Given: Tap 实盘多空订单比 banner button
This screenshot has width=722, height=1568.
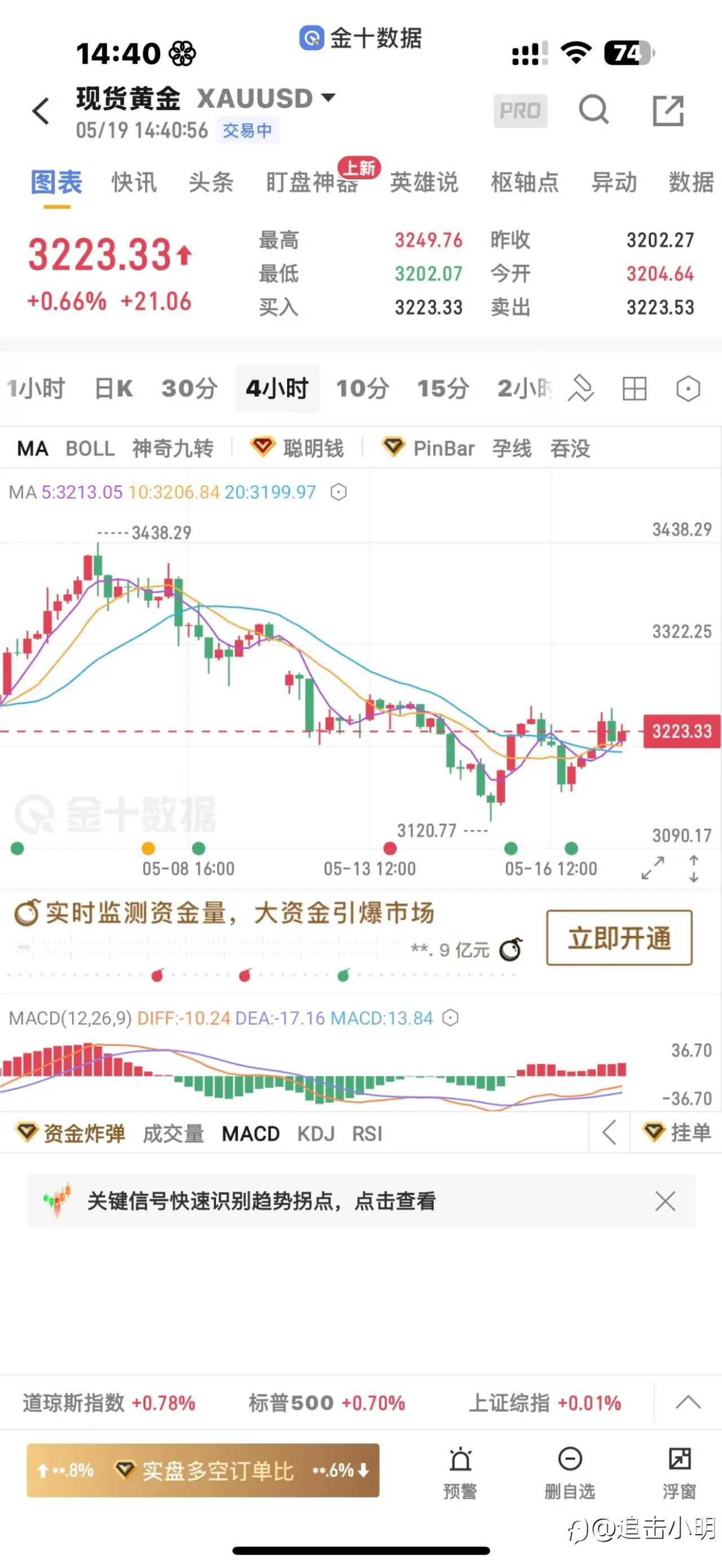Looking at the screenshot, I should click(x=202, y=1470).
